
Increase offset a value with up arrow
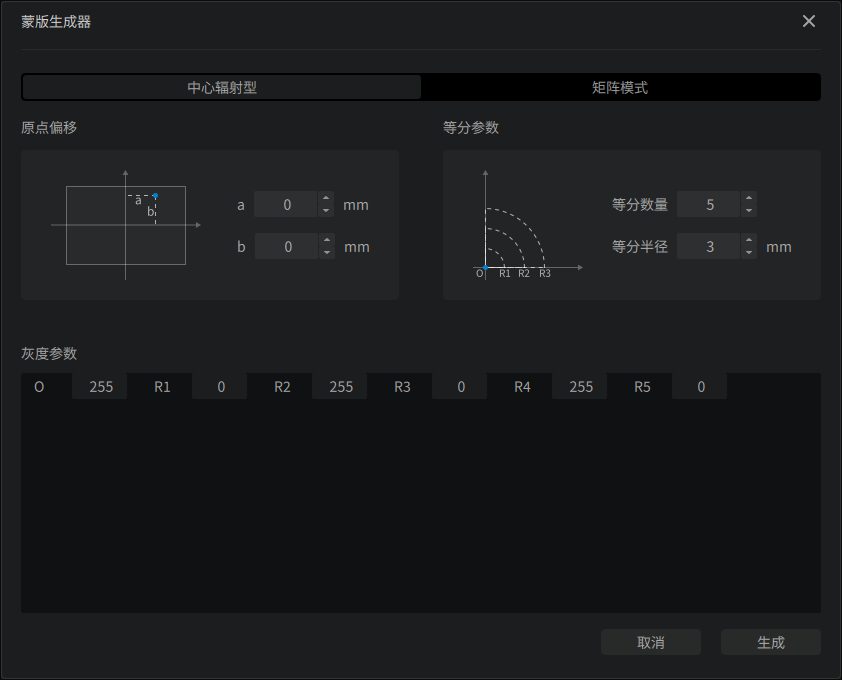point(326,198)
